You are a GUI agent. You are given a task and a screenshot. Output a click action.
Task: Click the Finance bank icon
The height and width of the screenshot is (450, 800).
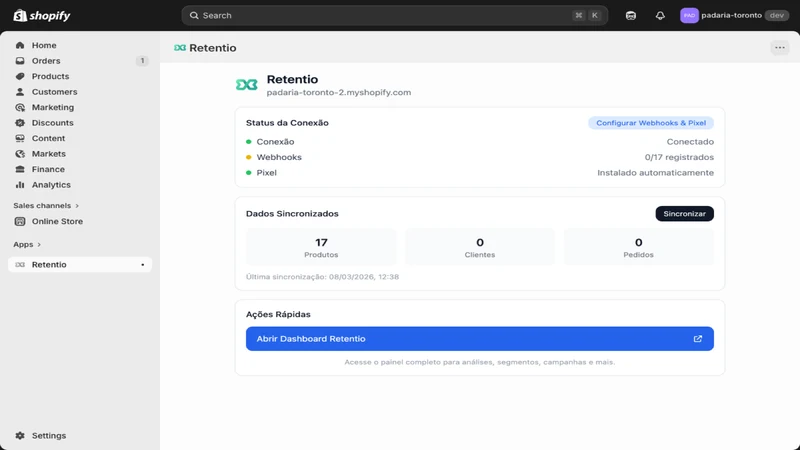coord(20,169)
